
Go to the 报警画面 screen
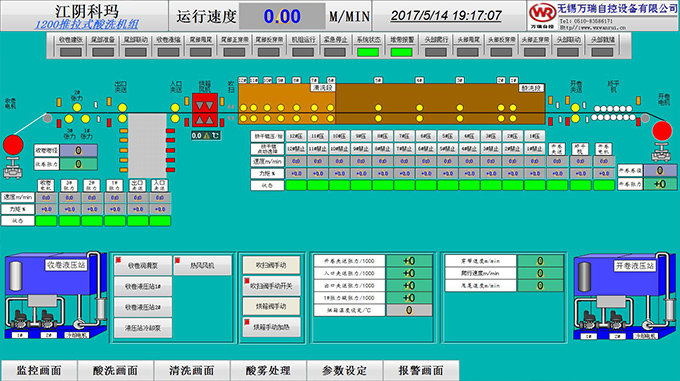pos(421,371)
